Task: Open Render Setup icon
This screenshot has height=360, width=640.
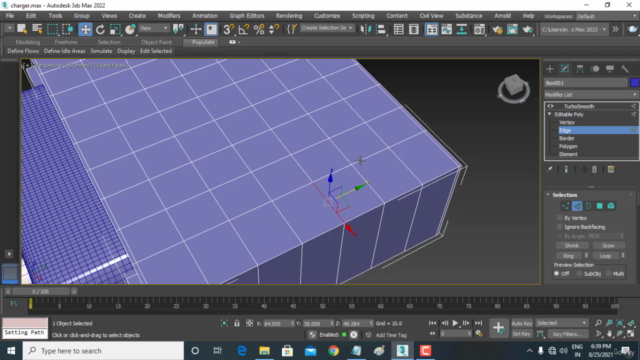Action: click(x=497, y=29)
